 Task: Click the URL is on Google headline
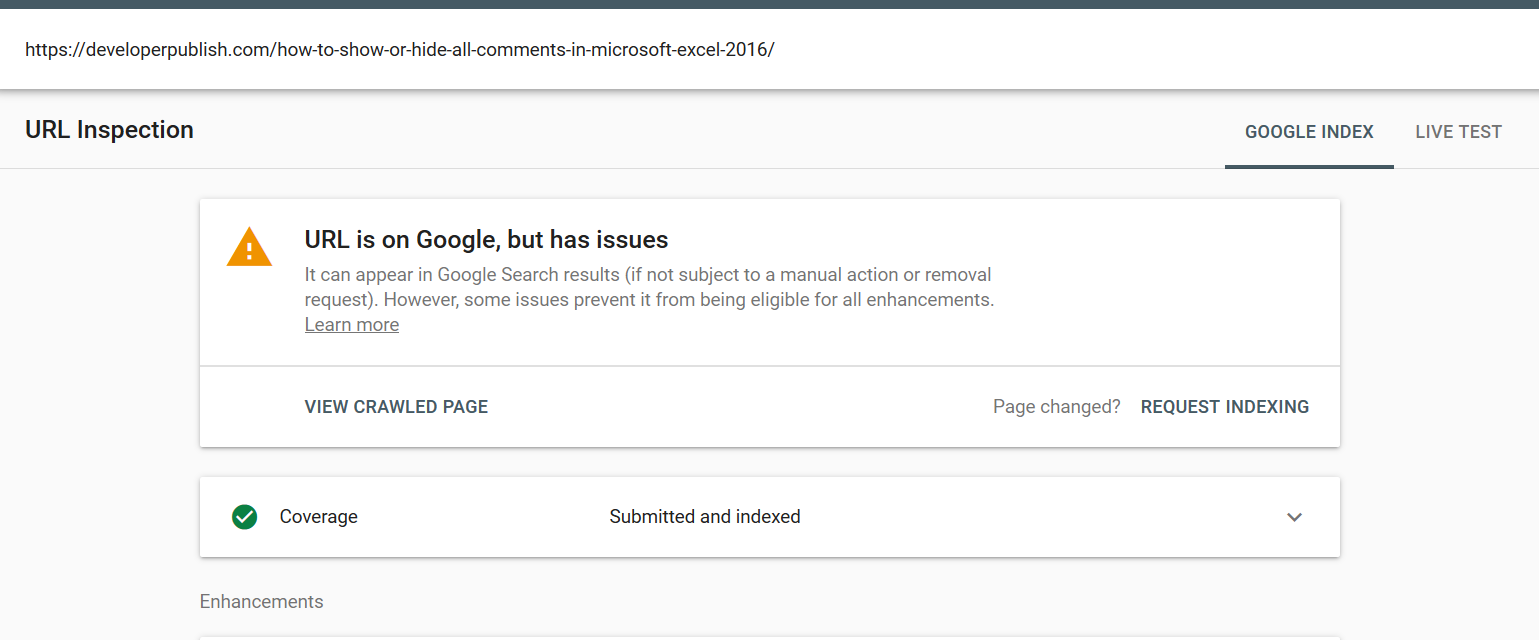pyautogui.click(x=486, y=239)
